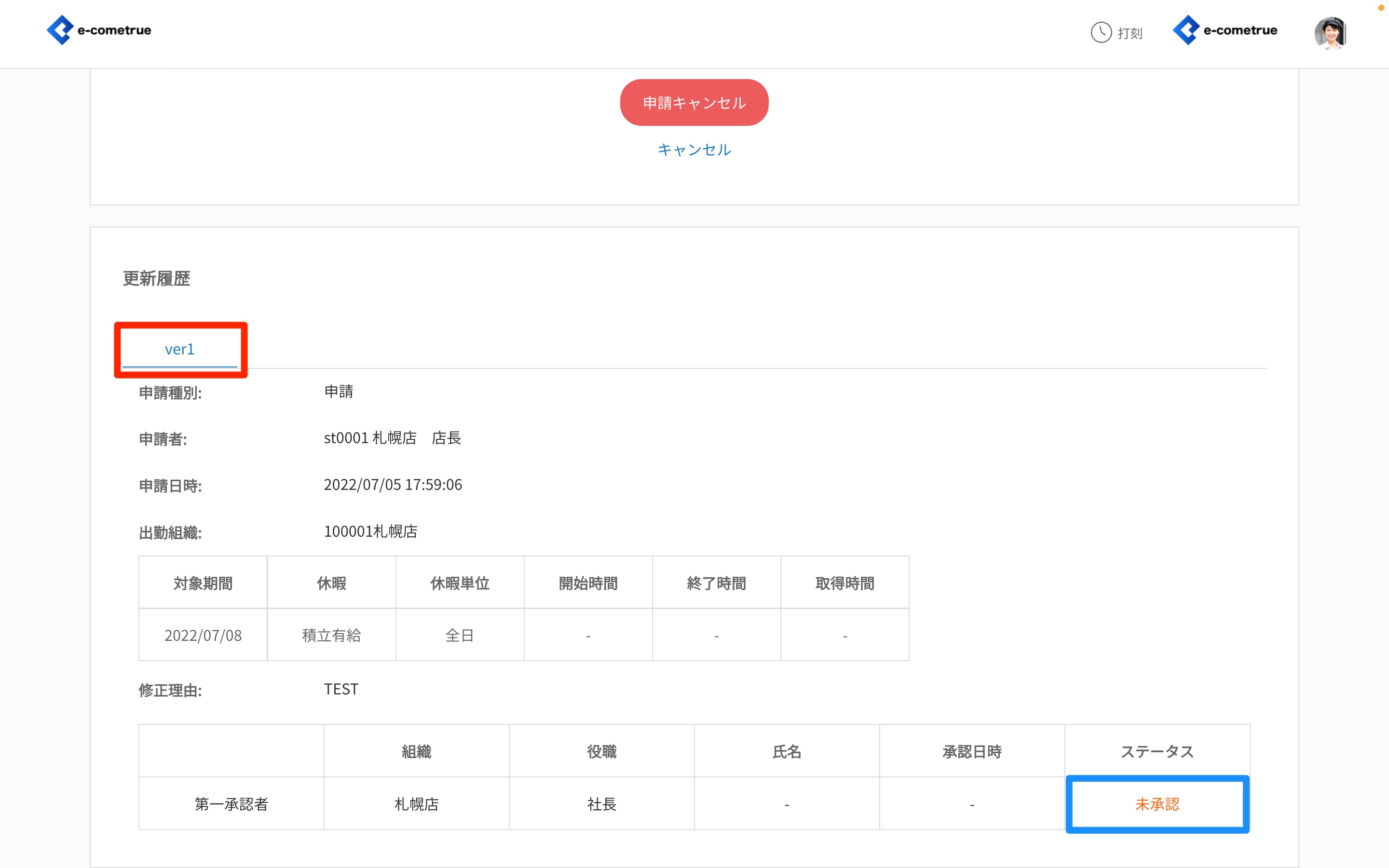Click the ステータス column header

click(1157, 751)
